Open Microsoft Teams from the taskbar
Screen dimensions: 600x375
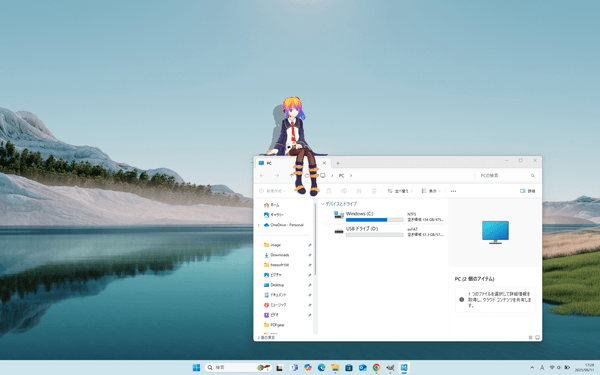coord(294,368)
